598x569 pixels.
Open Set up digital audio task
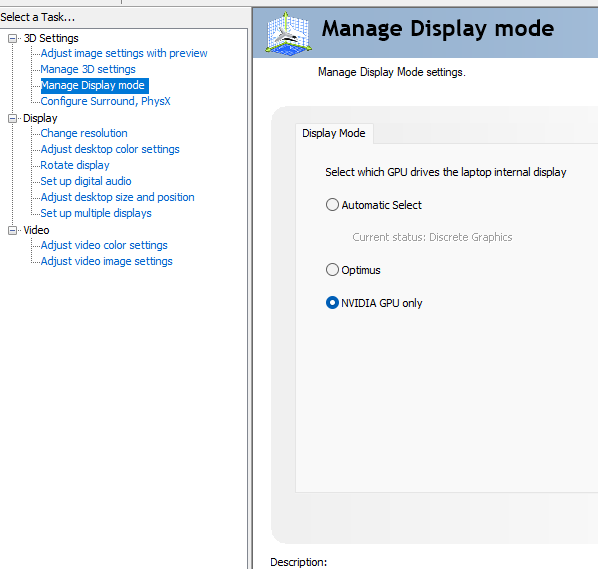tap(86, 181)
